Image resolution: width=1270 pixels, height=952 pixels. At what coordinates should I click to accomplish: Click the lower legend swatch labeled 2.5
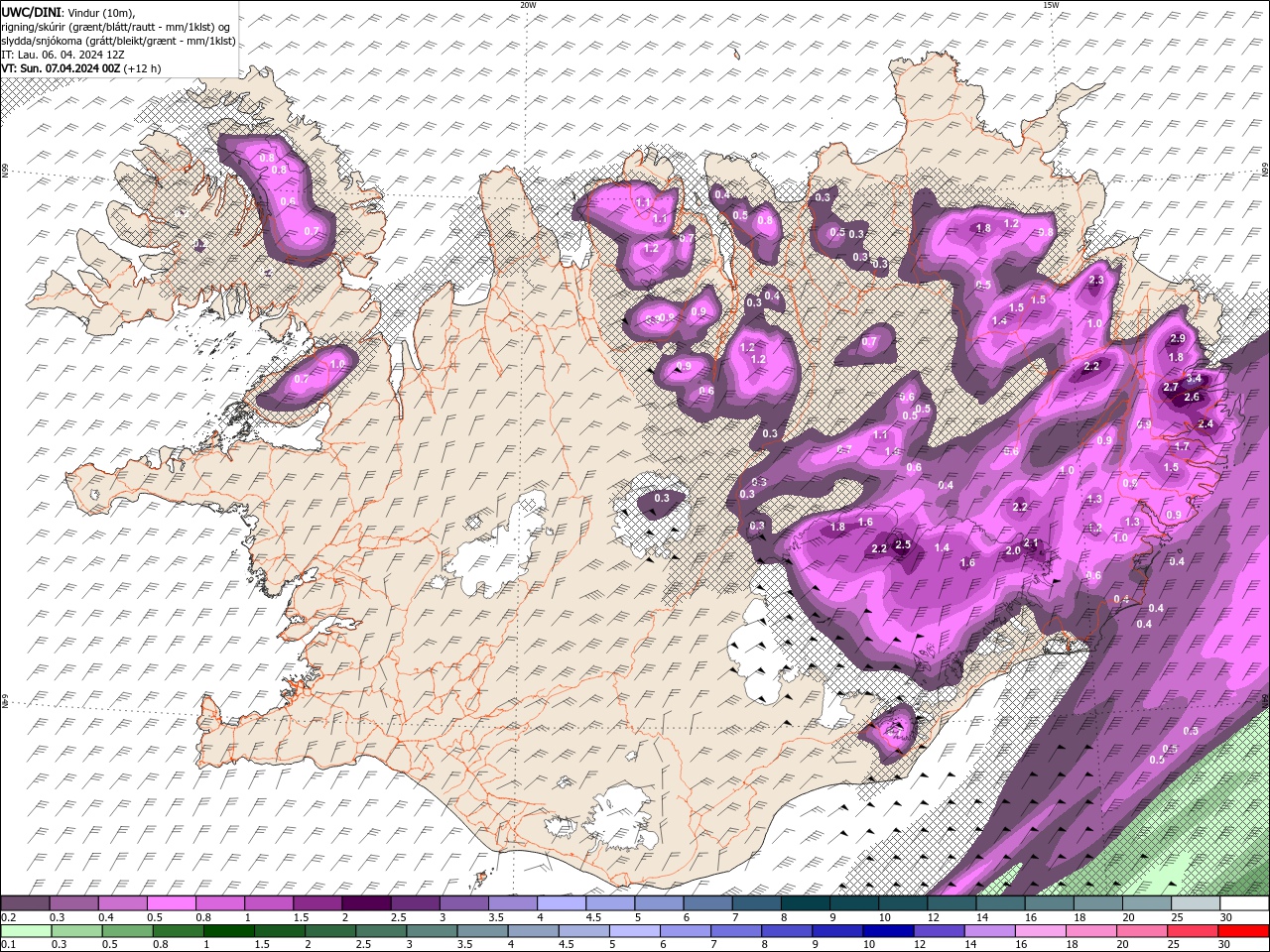pyautogui.click(x=381, y=931)
